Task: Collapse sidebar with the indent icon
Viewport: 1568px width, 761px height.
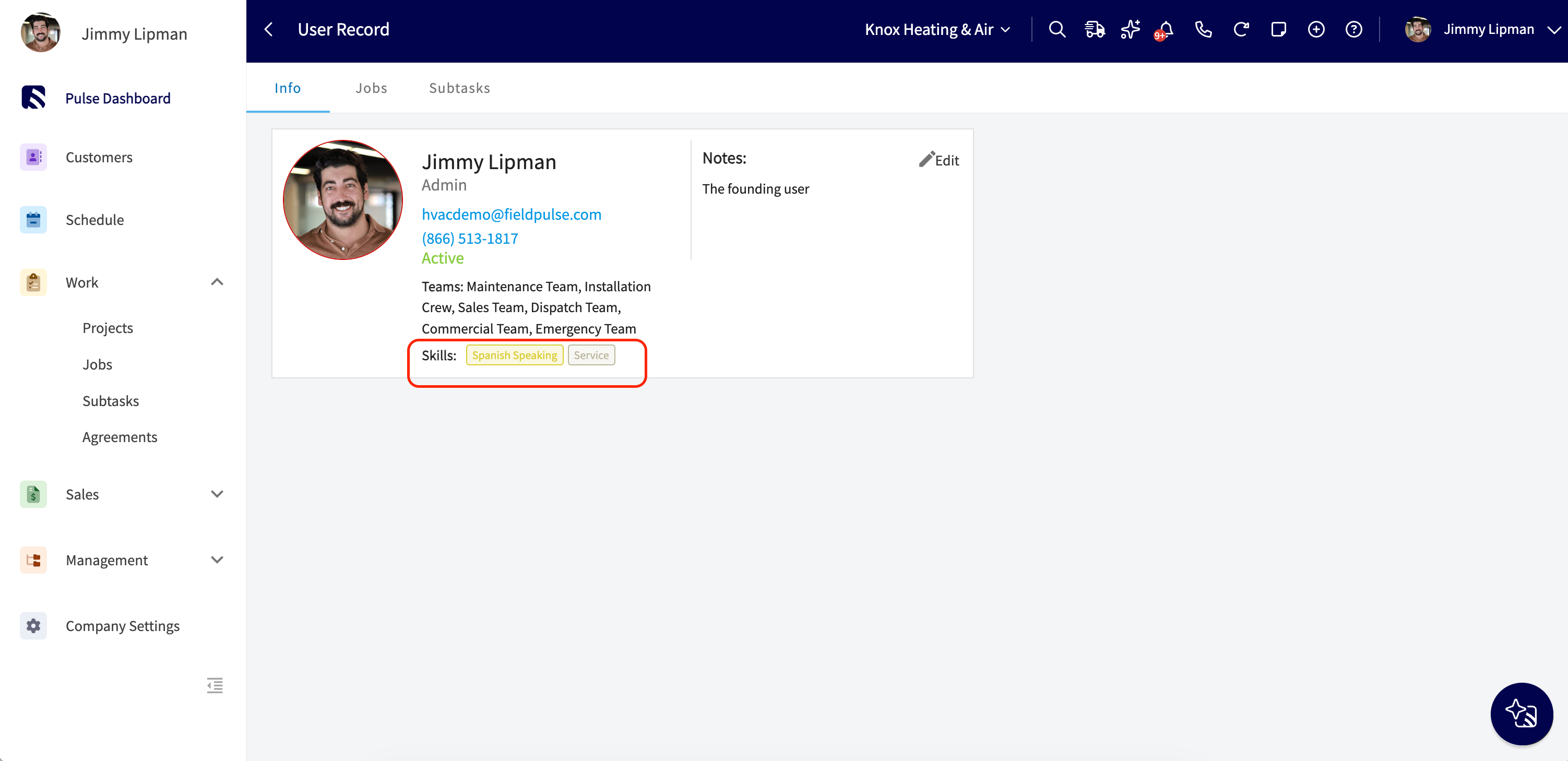Action: click(x=215, y=685)
